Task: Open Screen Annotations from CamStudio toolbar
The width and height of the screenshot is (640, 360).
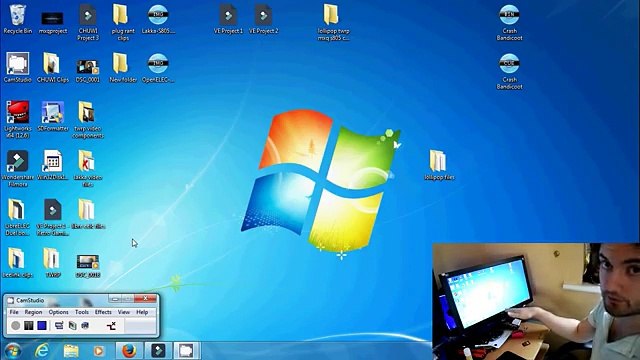Action: coord(85,325)
